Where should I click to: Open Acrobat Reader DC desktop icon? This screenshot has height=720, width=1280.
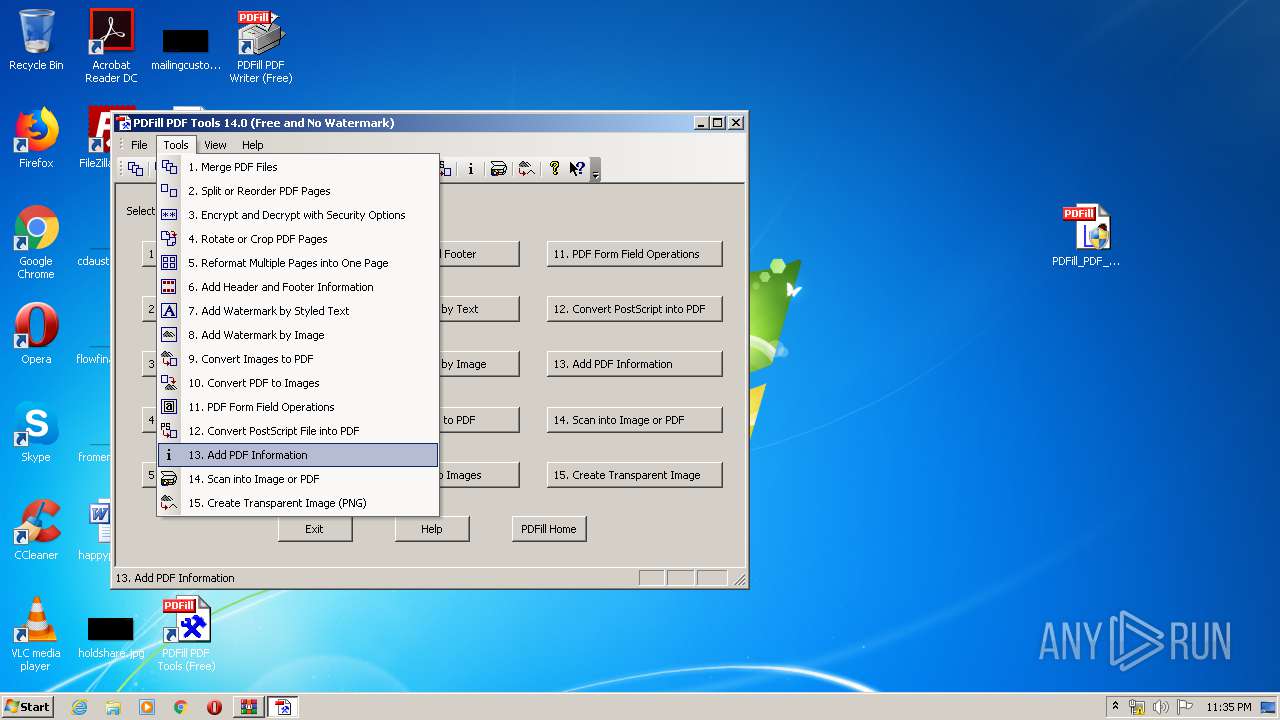(111, 46)
